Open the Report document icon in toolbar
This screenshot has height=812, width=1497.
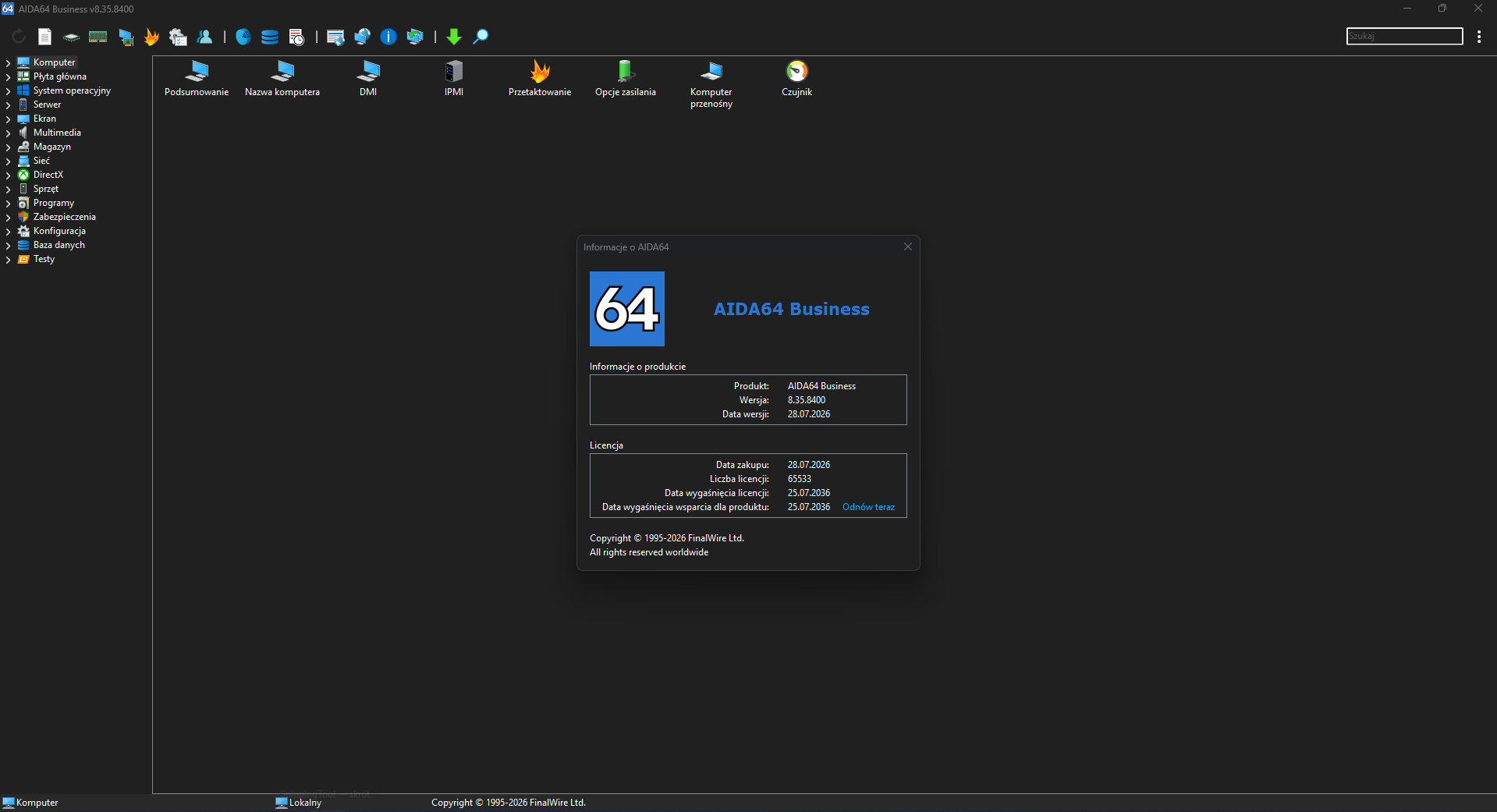click(x=45, y=37)
